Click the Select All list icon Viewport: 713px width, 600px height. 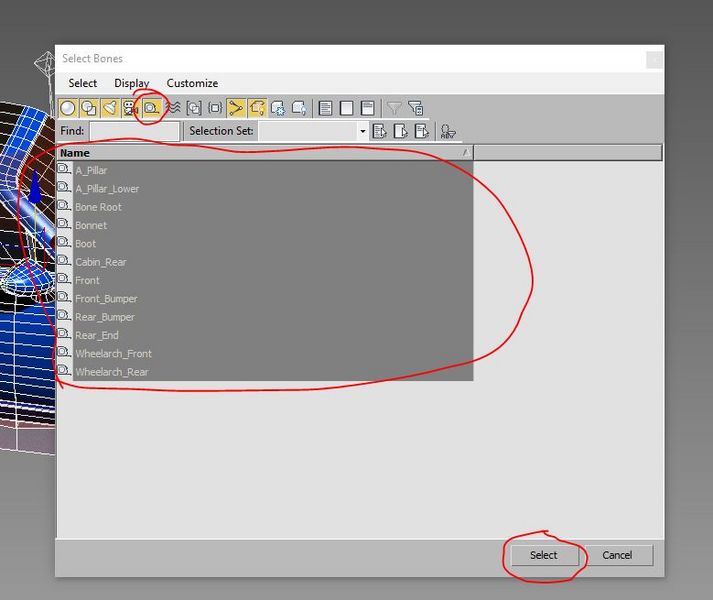(x=326, y=108)
